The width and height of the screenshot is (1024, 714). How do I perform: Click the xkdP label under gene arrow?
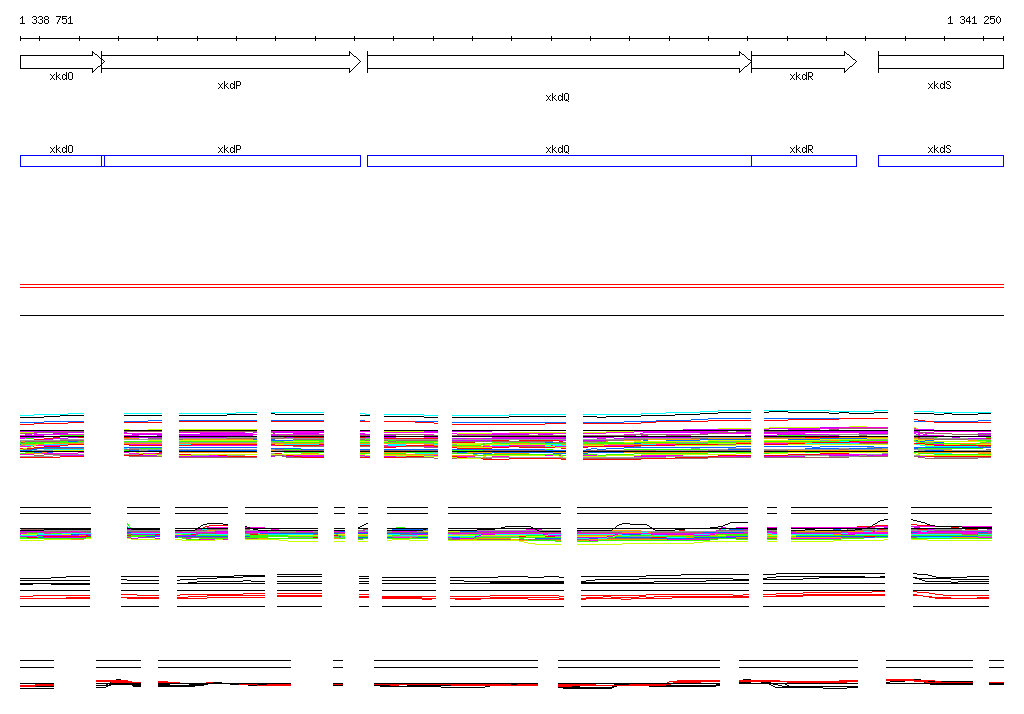tap(229, 85)
